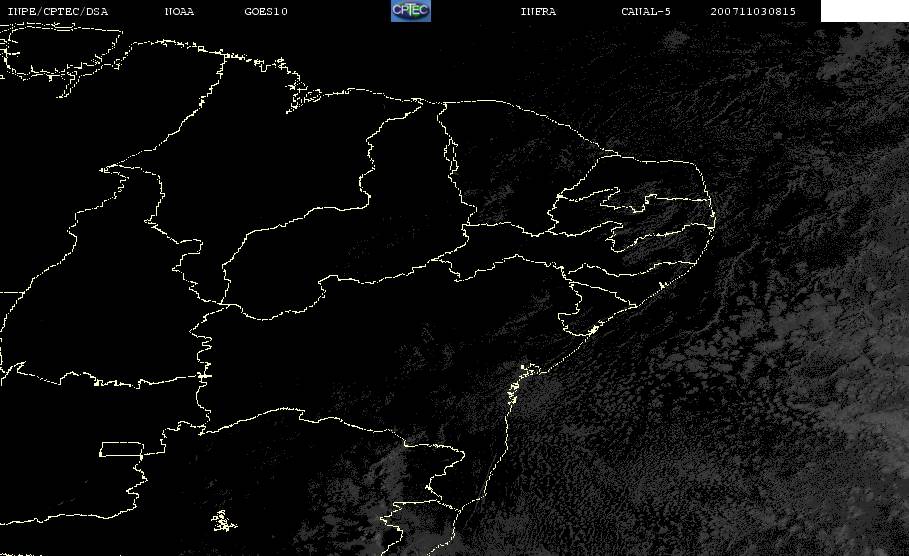Click the jagged border outline in the top-left corner
The width and height of the screenshot is (909, 556).
click(60, 50)
